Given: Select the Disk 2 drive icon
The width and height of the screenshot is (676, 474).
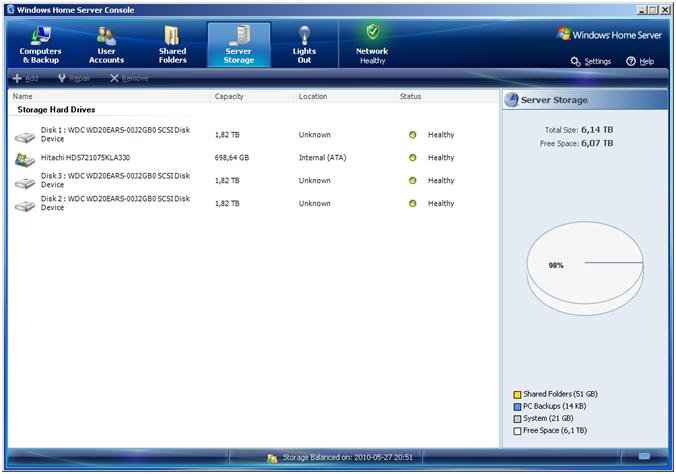Looking at the screenshot, I should coord(25,206).
